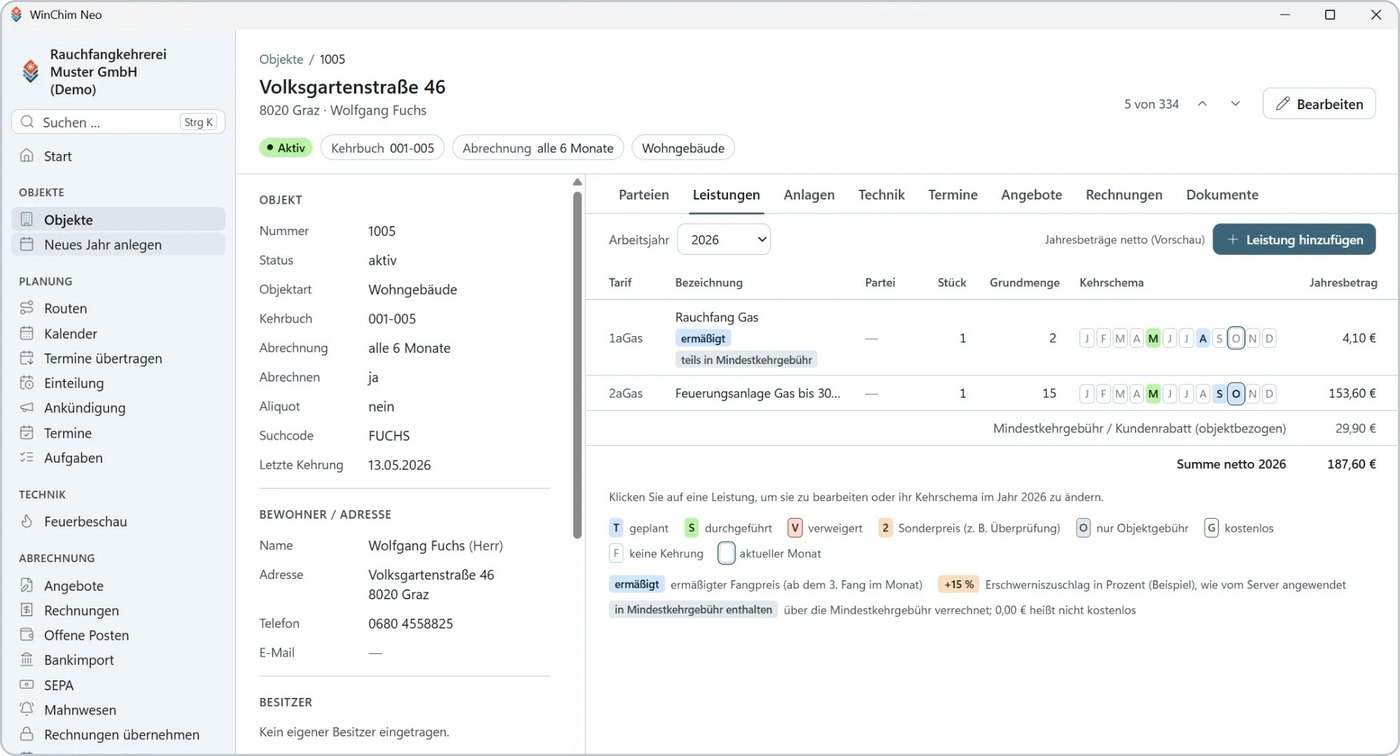Toggle month O in the 2aGas Kehrschema
The height and width of the screenshot is (756, 1400).
coord(1236,394)
